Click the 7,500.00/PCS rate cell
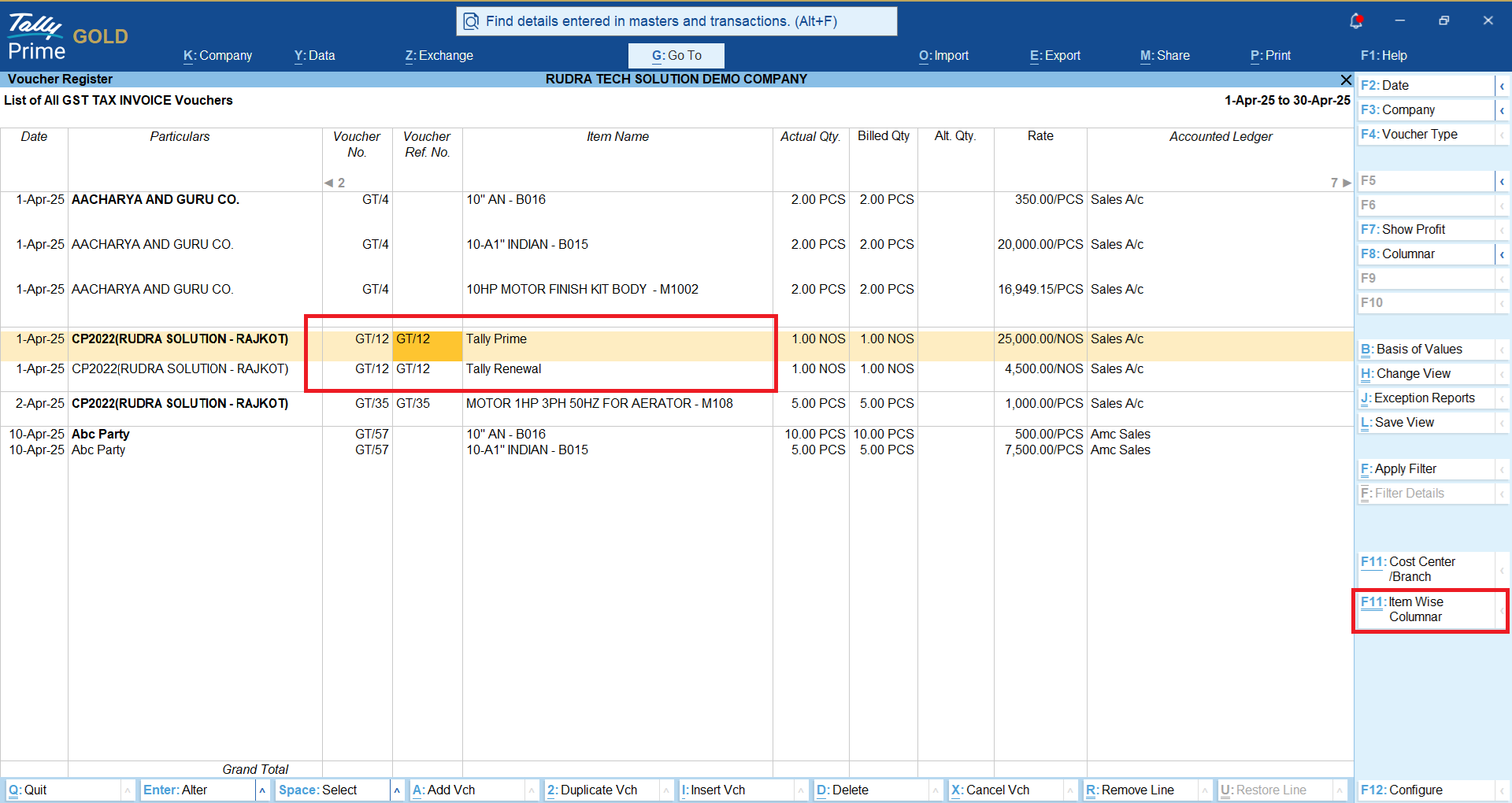This screenshot has width=1512, height=803. tap(1043, 450)
